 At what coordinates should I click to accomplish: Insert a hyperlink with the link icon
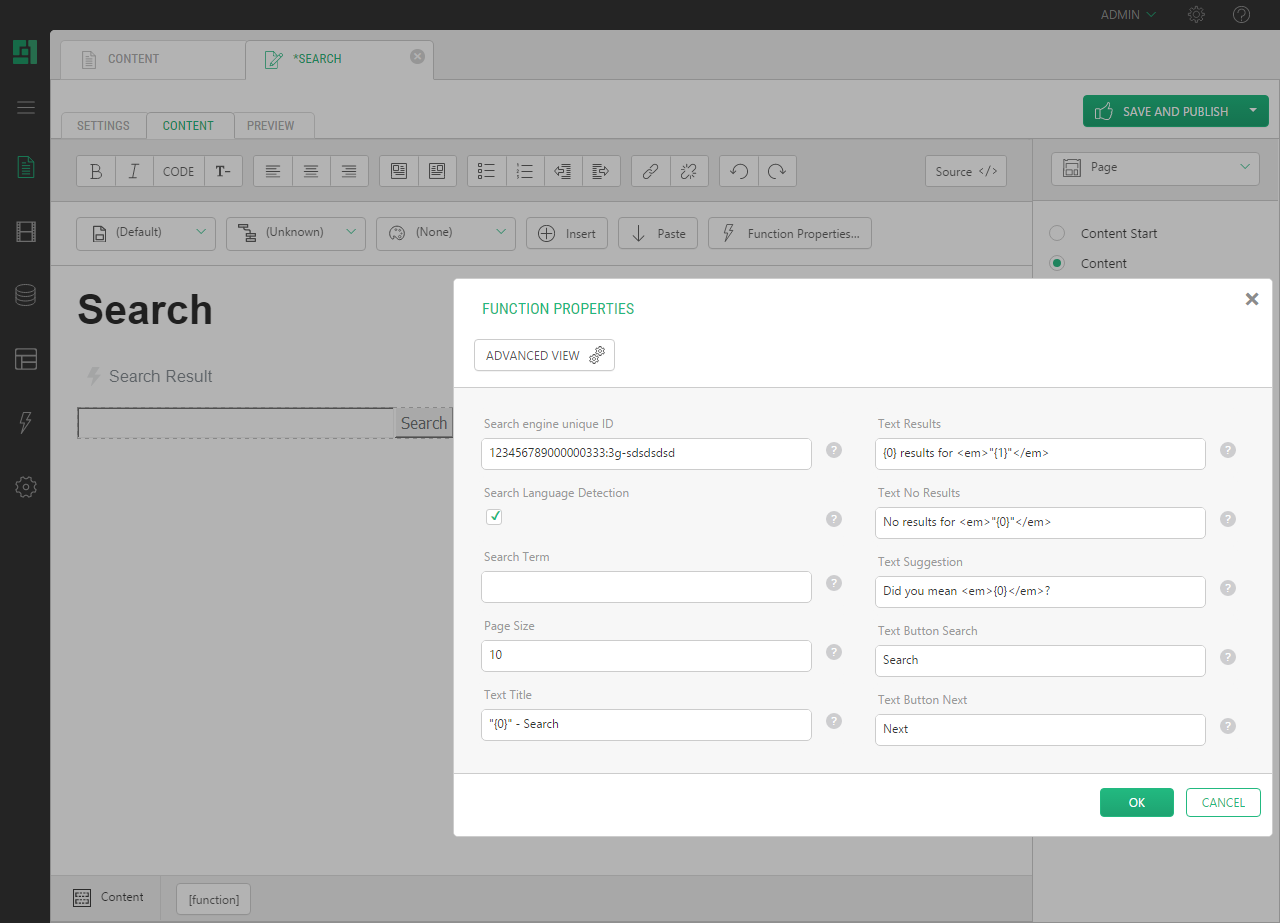[x=650, y=171]
